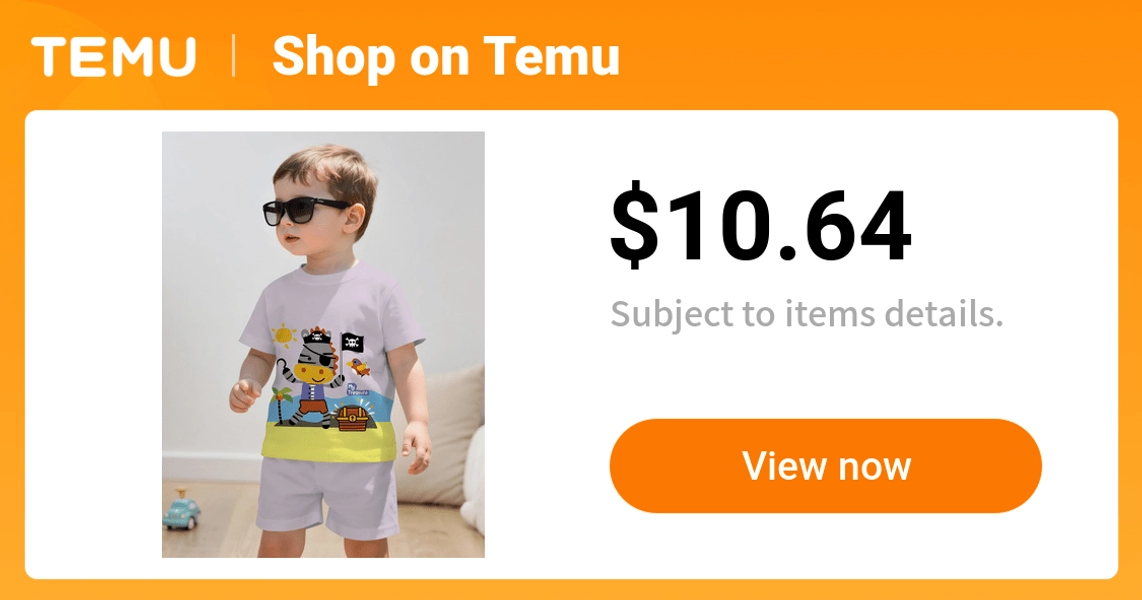Screen dimensions: 1142x600
Task: Click the yellow stripe on shirt hem
Action: pyautogui.click(x=328, y=443)
